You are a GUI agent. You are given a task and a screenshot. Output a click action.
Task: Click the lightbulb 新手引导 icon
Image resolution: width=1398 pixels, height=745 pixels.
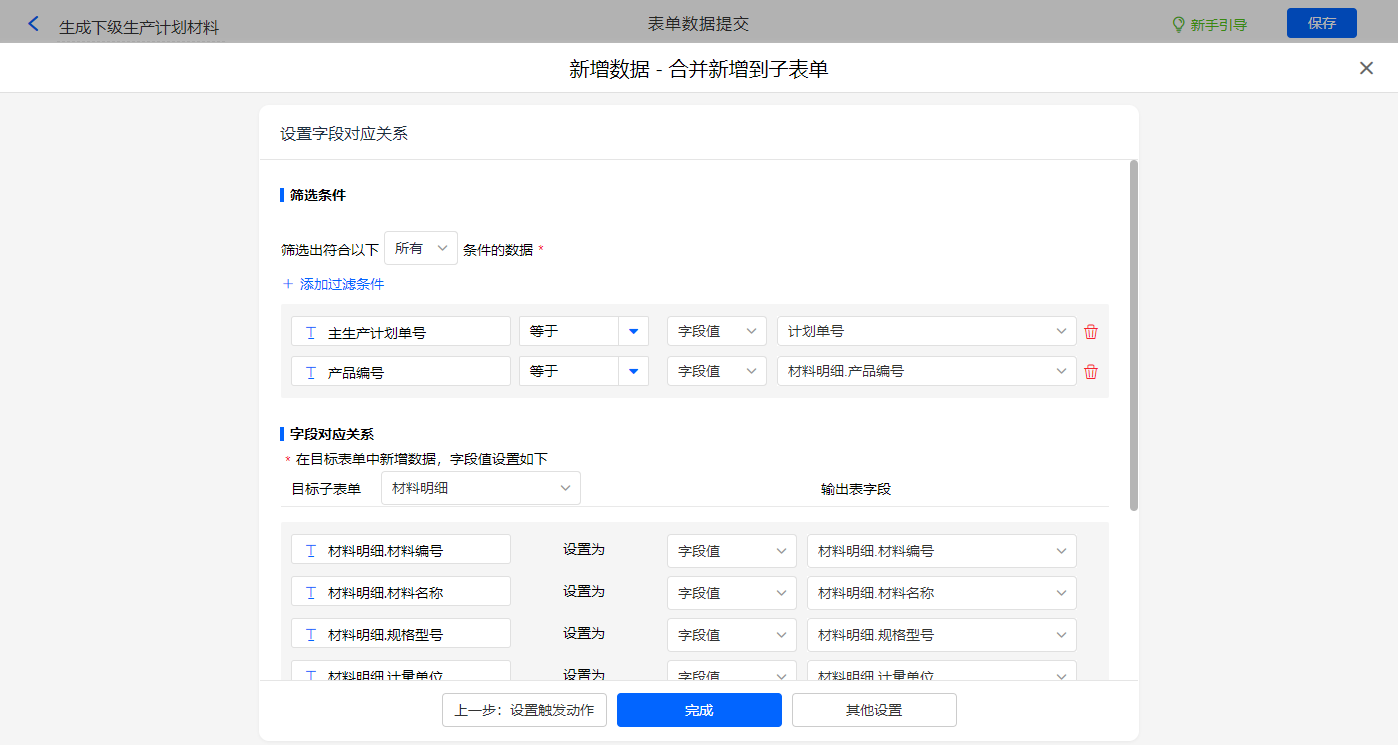click(x=1178, y=24)
